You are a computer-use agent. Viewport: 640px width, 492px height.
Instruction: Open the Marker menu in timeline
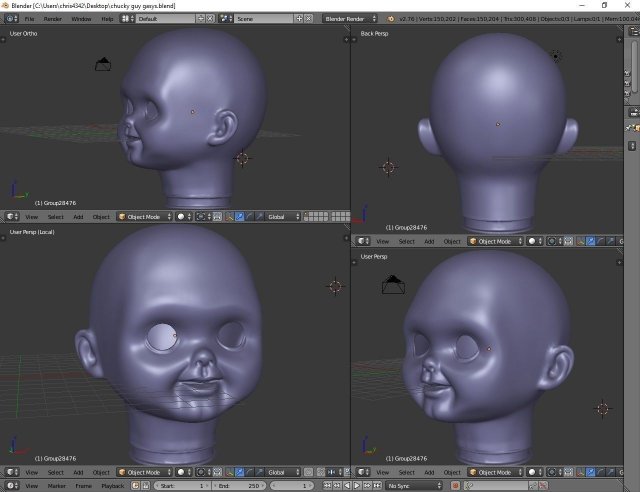click(x=56, y=486)
